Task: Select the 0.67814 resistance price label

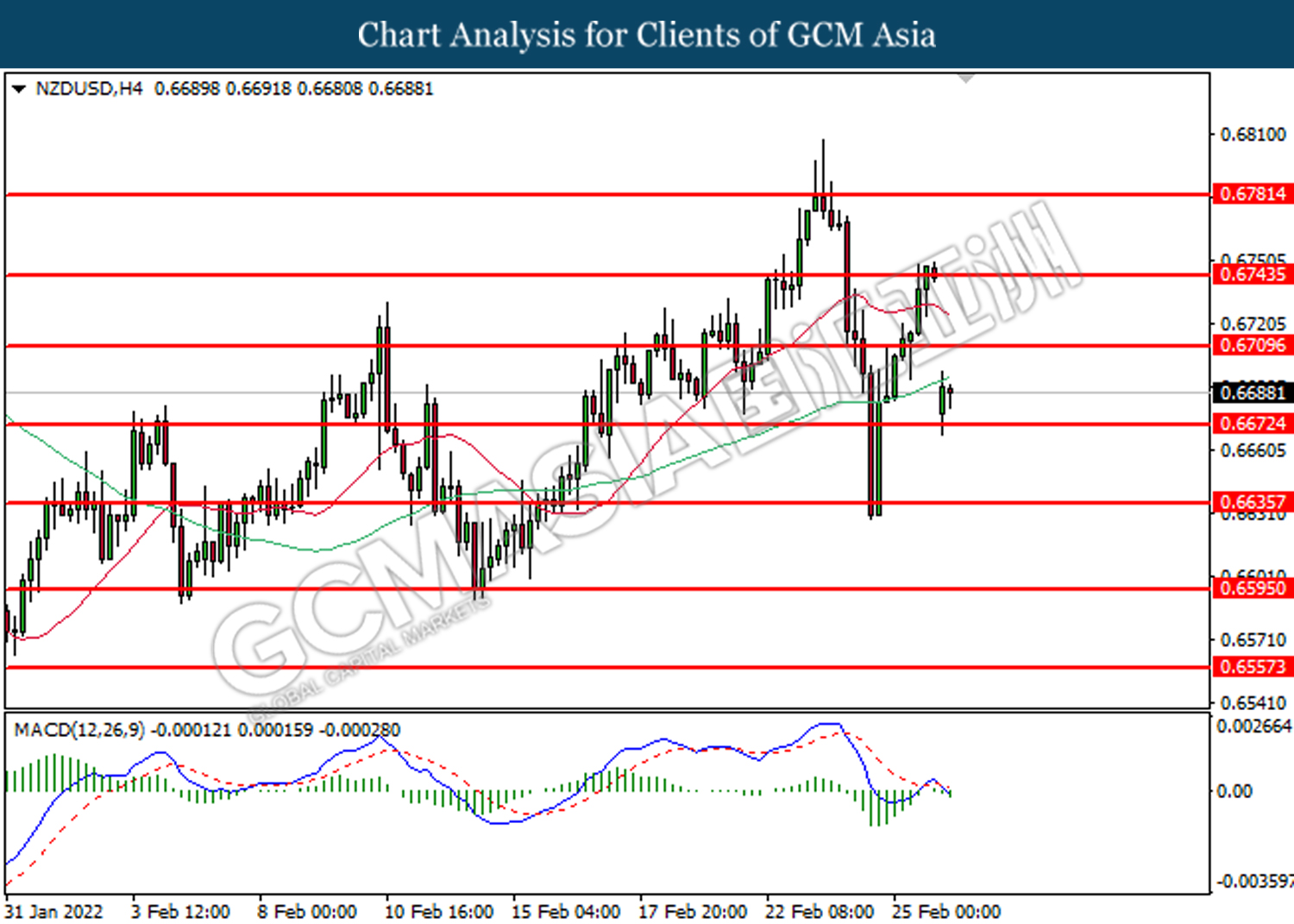Action: tap(1253, 194)
